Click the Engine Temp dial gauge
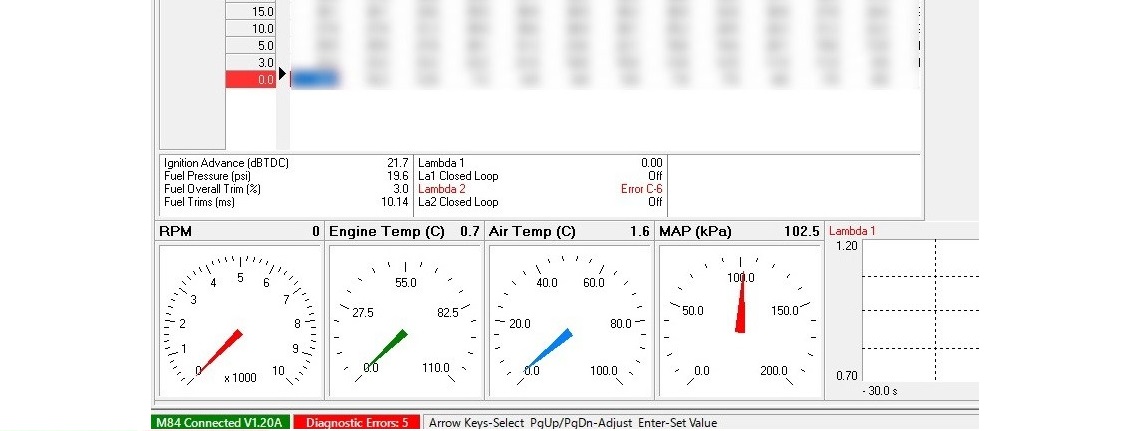Viewport: 1138px width, 431px height. (x=405, y=321)
